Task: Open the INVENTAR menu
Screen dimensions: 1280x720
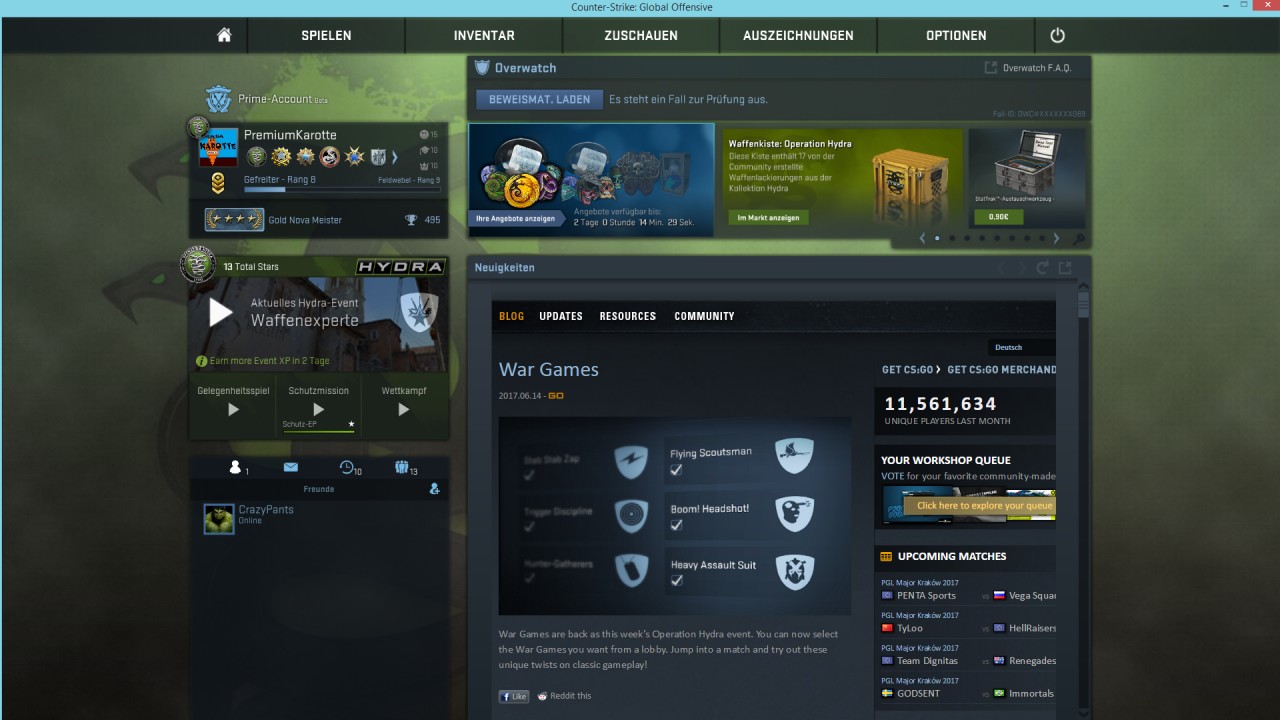Action: (x=484, y=35)
